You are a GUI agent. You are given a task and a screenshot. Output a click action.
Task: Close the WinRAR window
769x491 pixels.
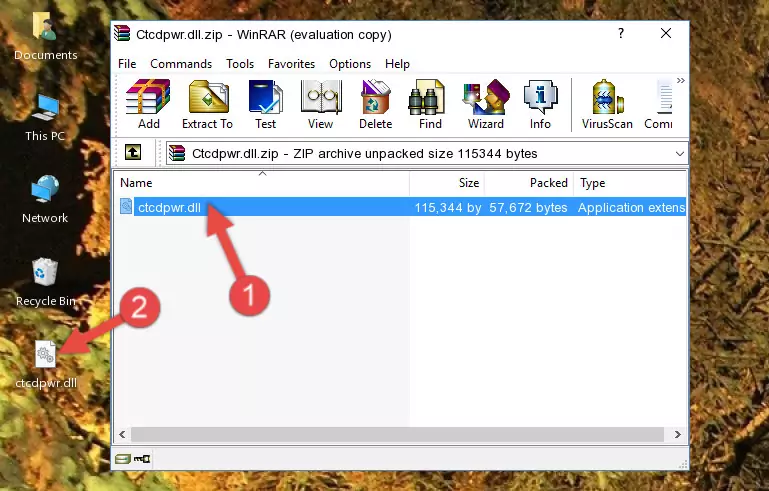coord(666,33)
